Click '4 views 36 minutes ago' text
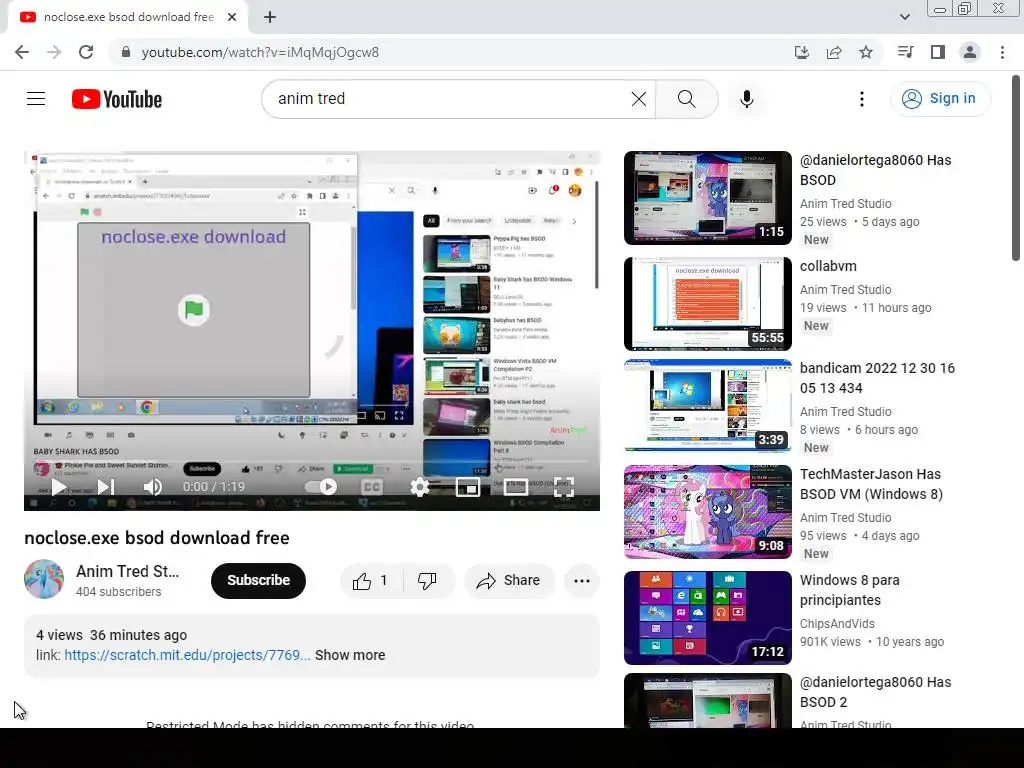 [x=111, y=635]
